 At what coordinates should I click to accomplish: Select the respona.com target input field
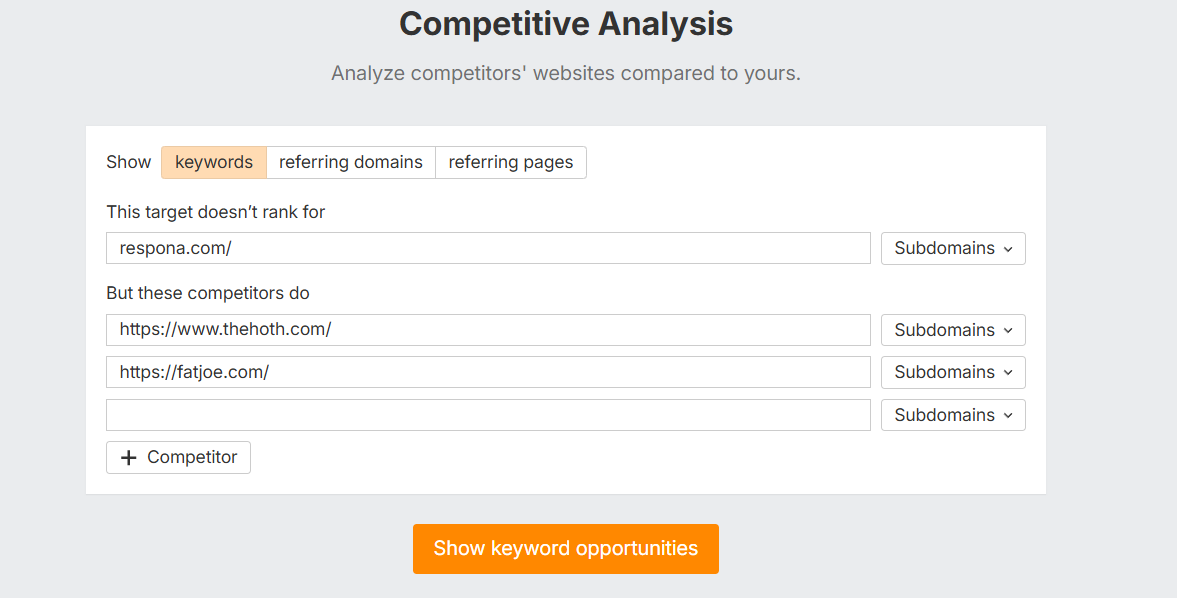click(x=488, y=248)
